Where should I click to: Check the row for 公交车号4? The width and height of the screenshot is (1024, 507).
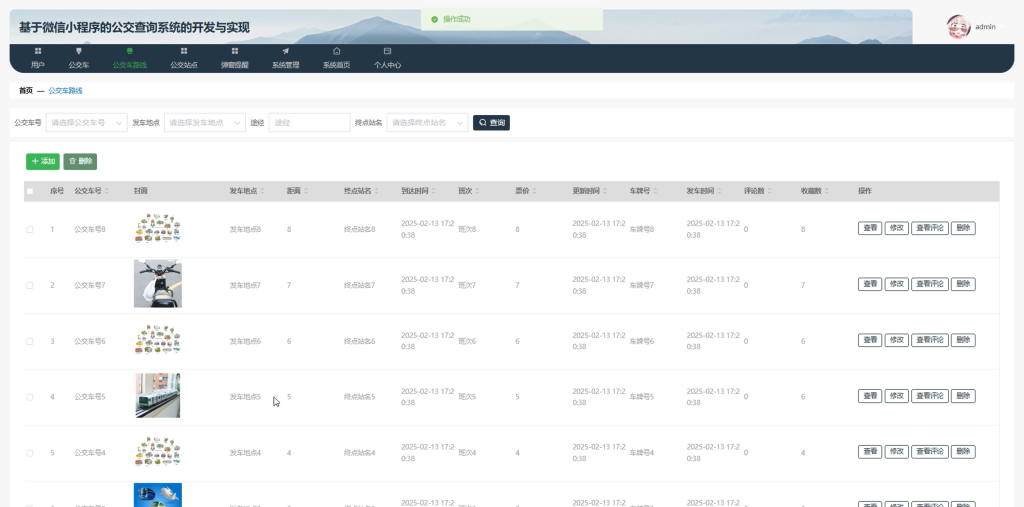pos(29,453)
